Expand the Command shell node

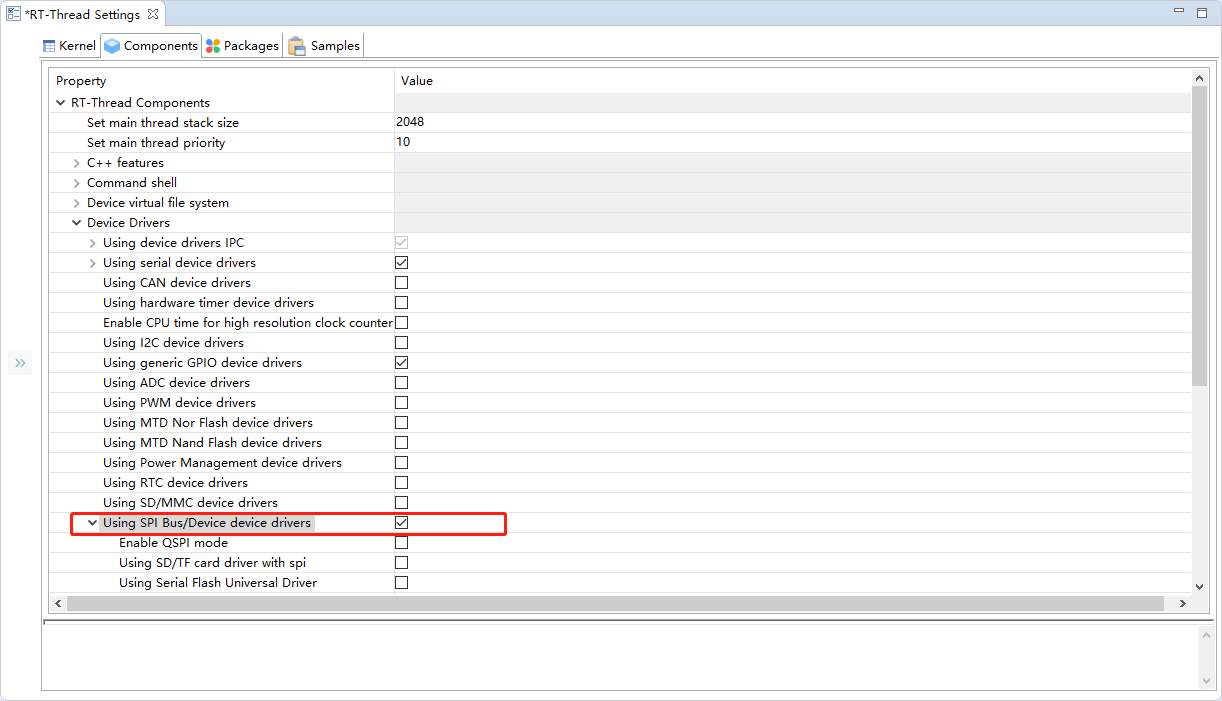(77, 183)
